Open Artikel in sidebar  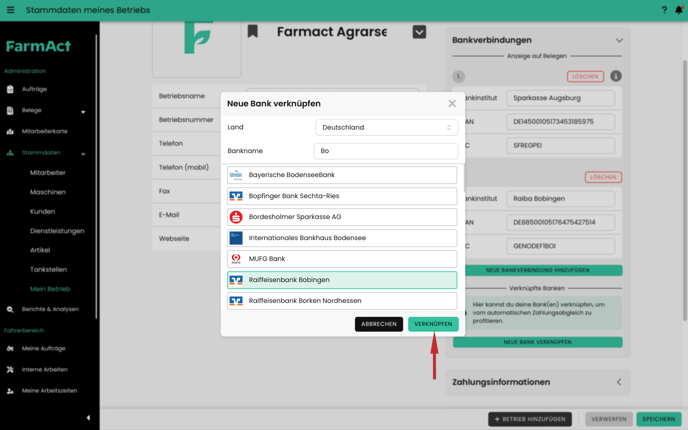[x=40, y=250]
